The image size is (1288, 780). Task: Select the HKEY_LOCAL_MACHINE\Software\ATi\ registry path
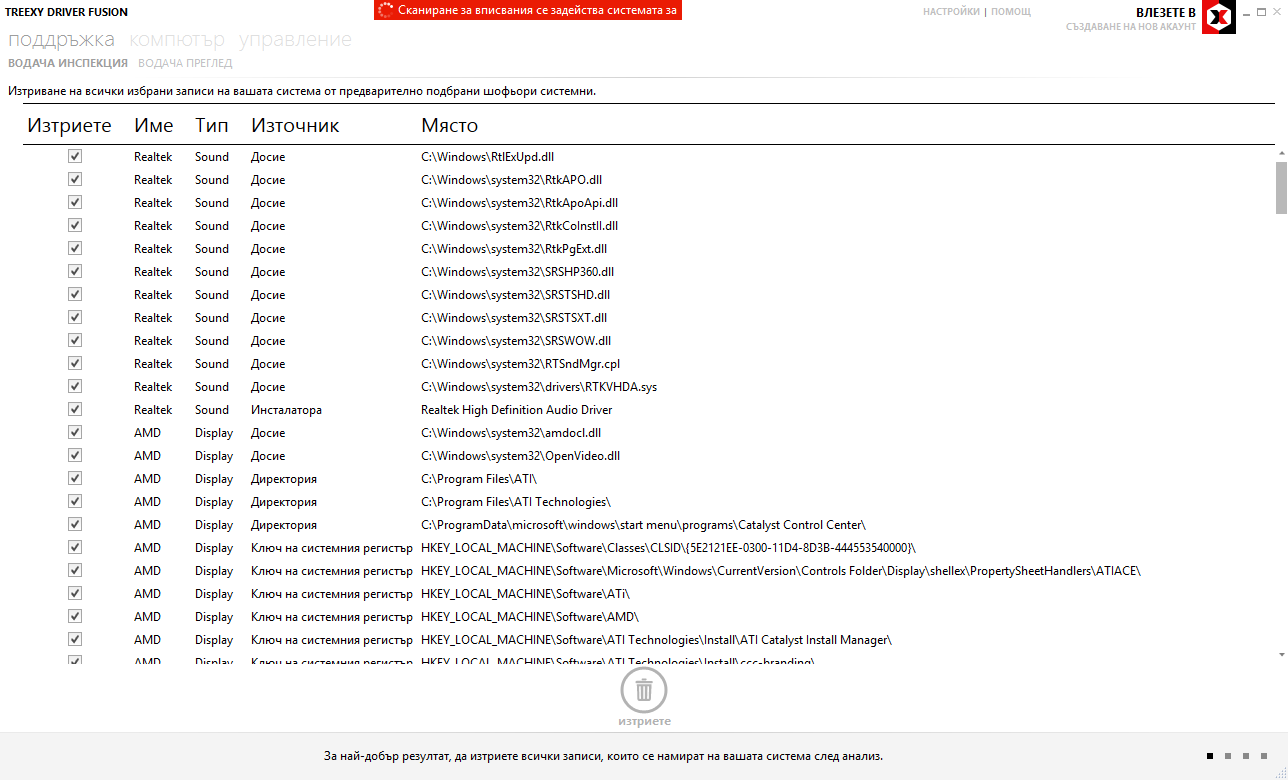pyautogui.click(x=525, y=594)
